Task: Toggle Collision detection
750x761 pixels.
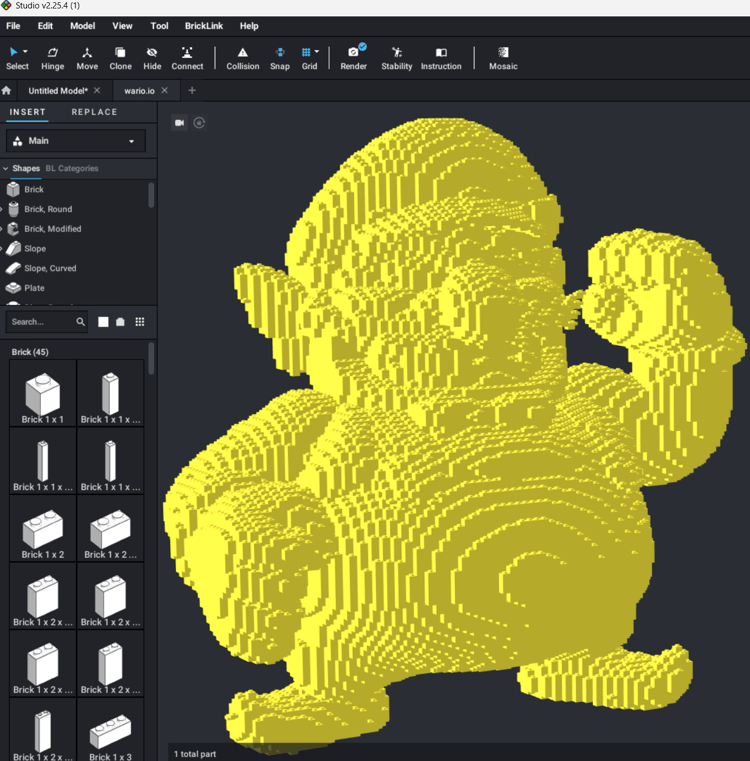Action: pos(243,58)
